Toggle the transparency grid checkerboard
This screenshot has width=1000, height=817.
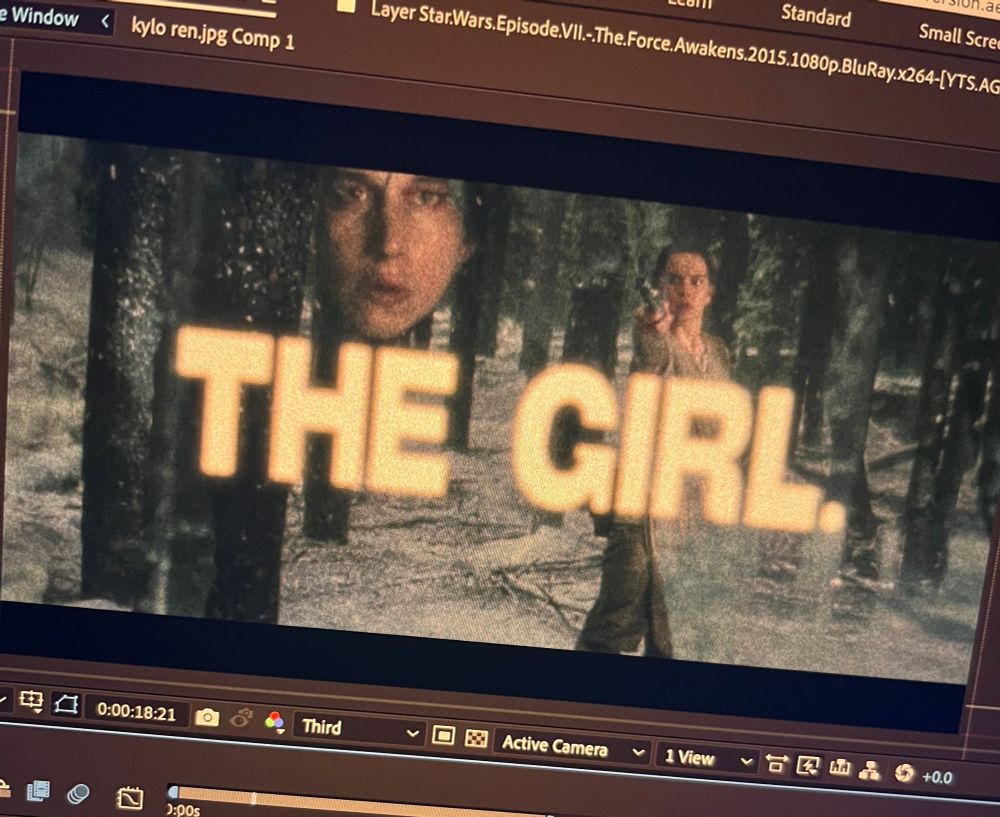tap(476, 738)
